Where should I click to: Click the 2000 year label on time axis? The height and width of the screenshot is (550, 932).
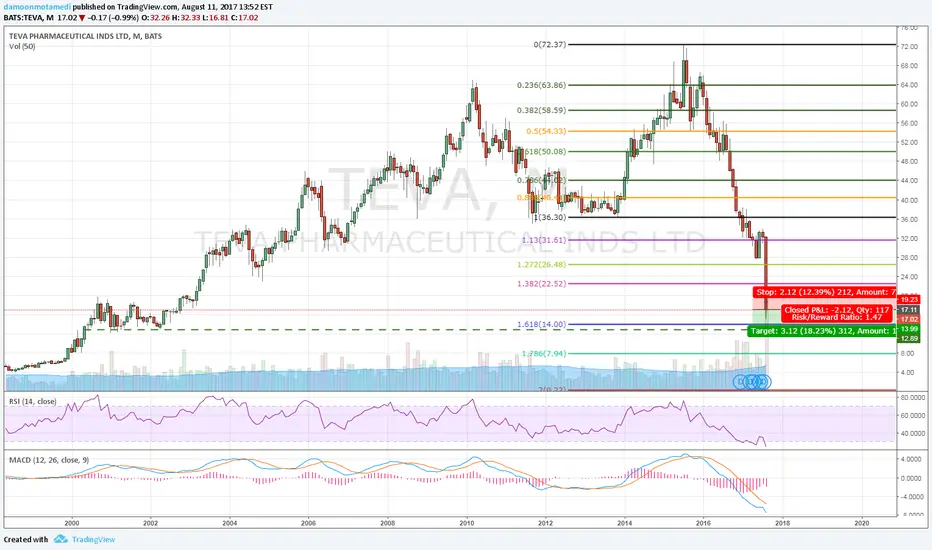point(72,523)
